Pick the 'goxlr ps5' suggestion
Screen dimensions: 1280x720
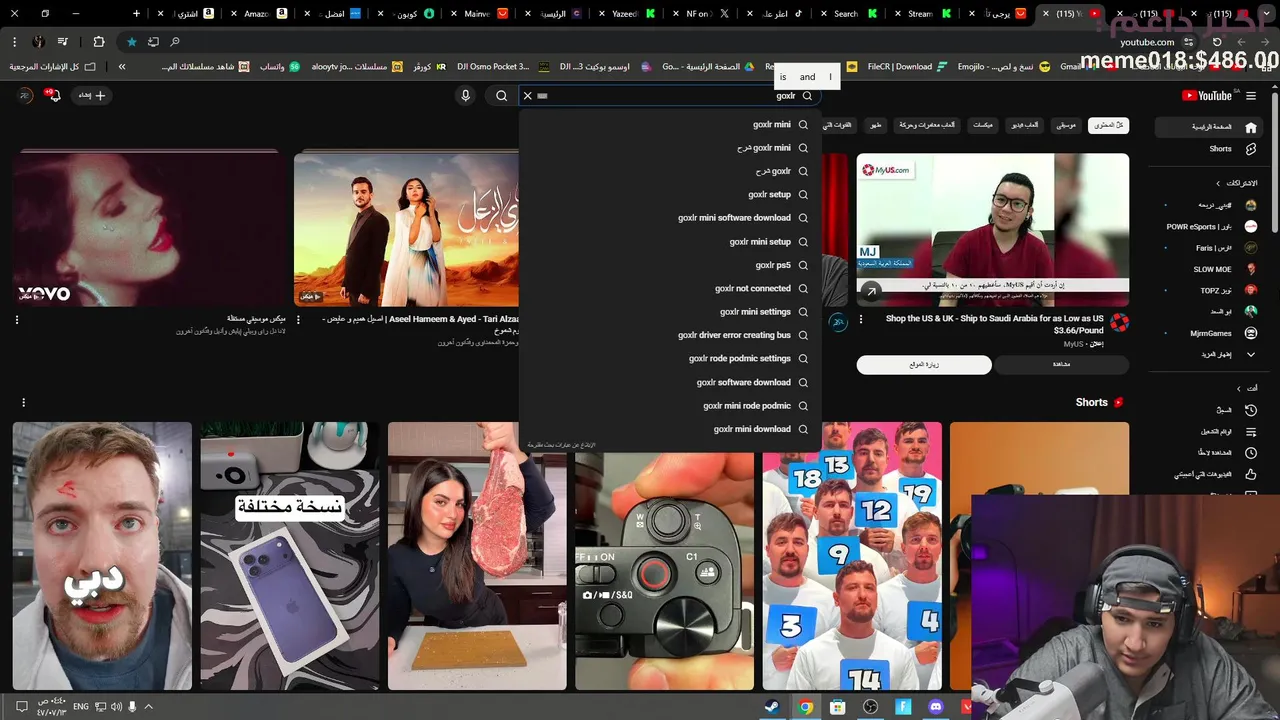point(670,265)
